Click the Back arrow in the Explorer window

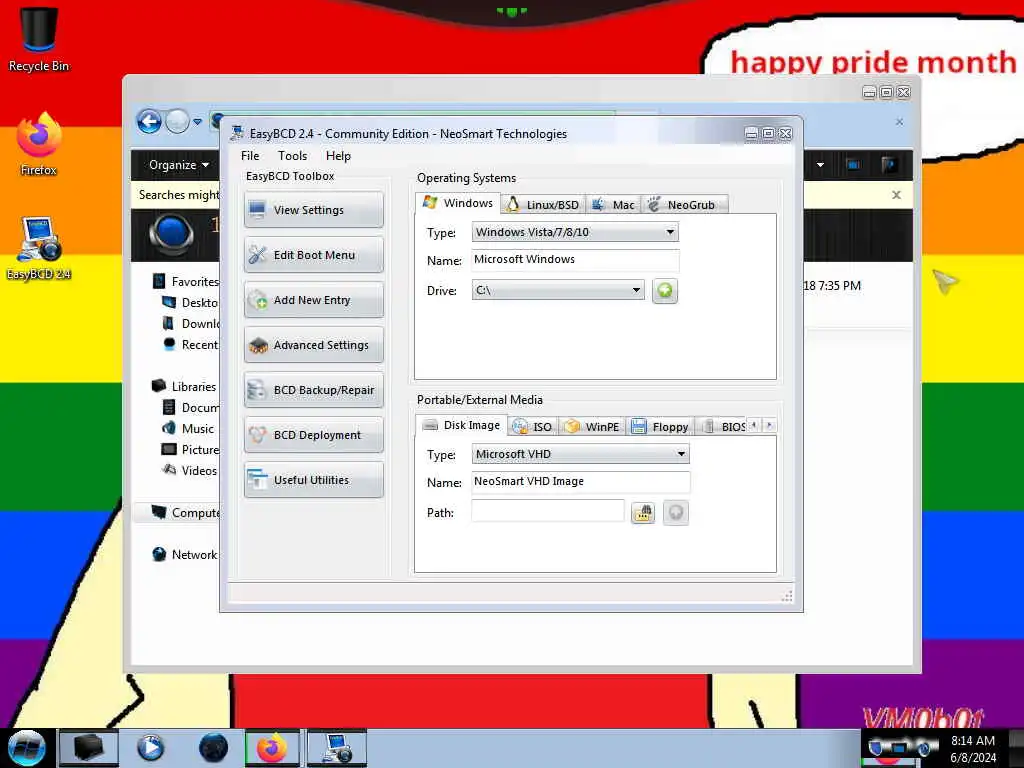pos(149,121)
